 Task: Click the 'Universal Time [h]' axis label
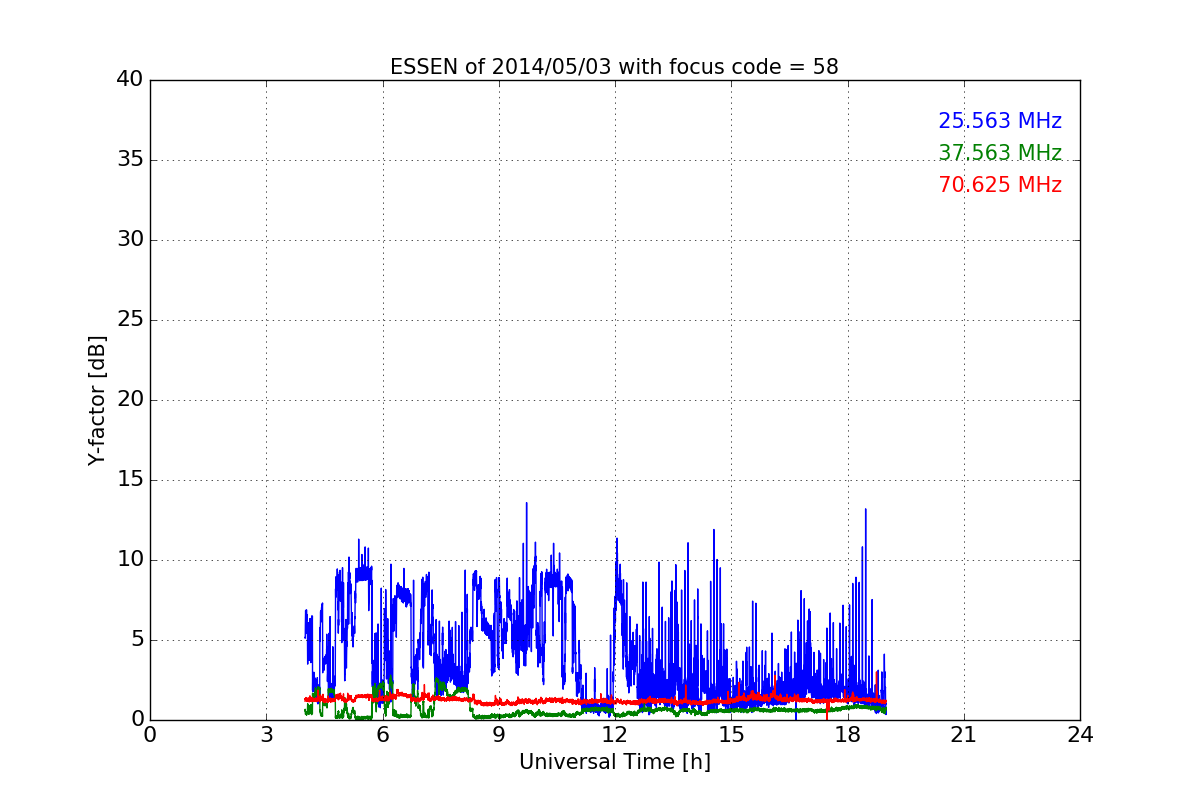(615, 762)
